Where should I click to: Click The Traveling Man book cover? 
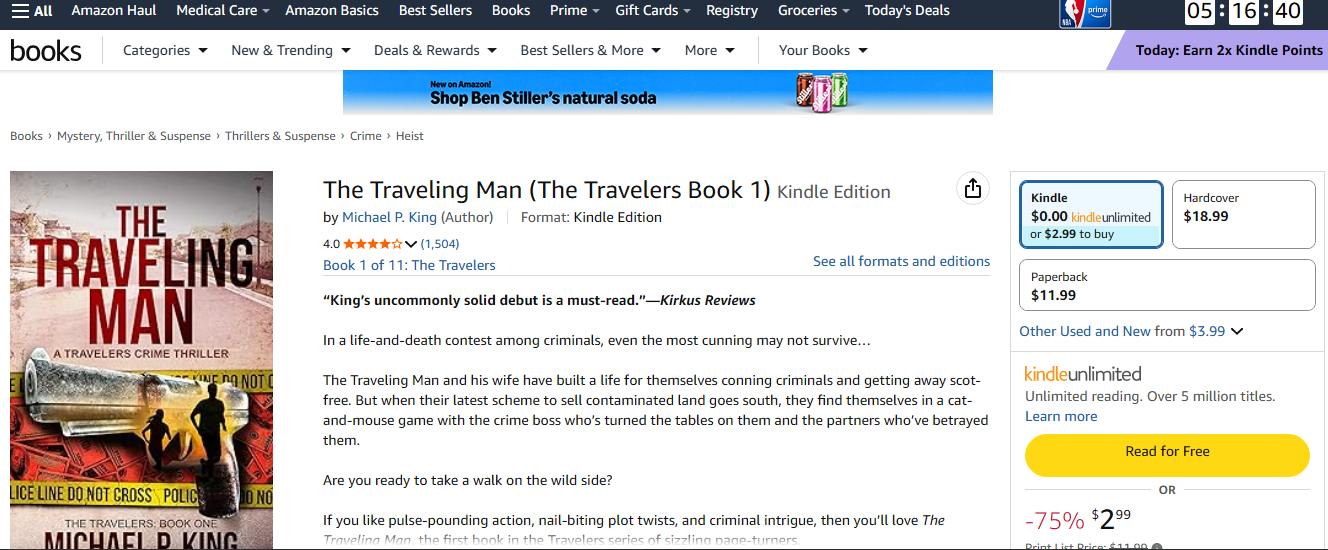point(142,360)
